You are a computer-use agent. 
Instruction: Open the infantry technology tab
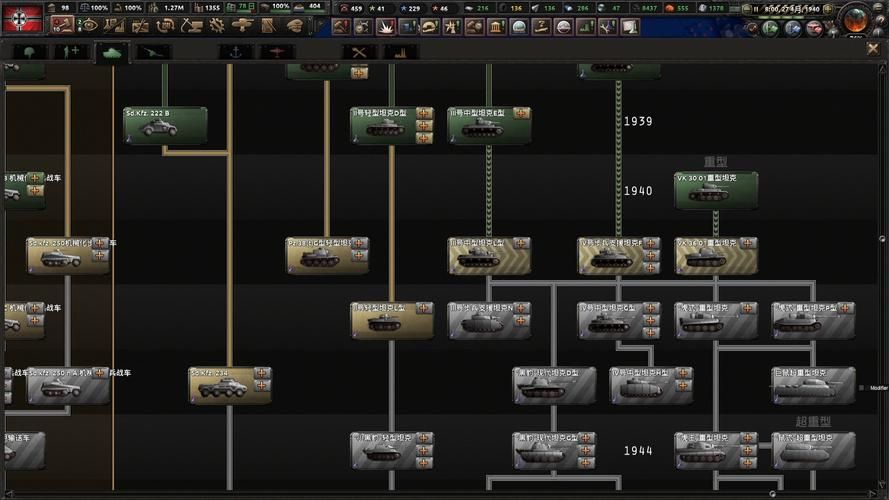[x=29, y=53]
